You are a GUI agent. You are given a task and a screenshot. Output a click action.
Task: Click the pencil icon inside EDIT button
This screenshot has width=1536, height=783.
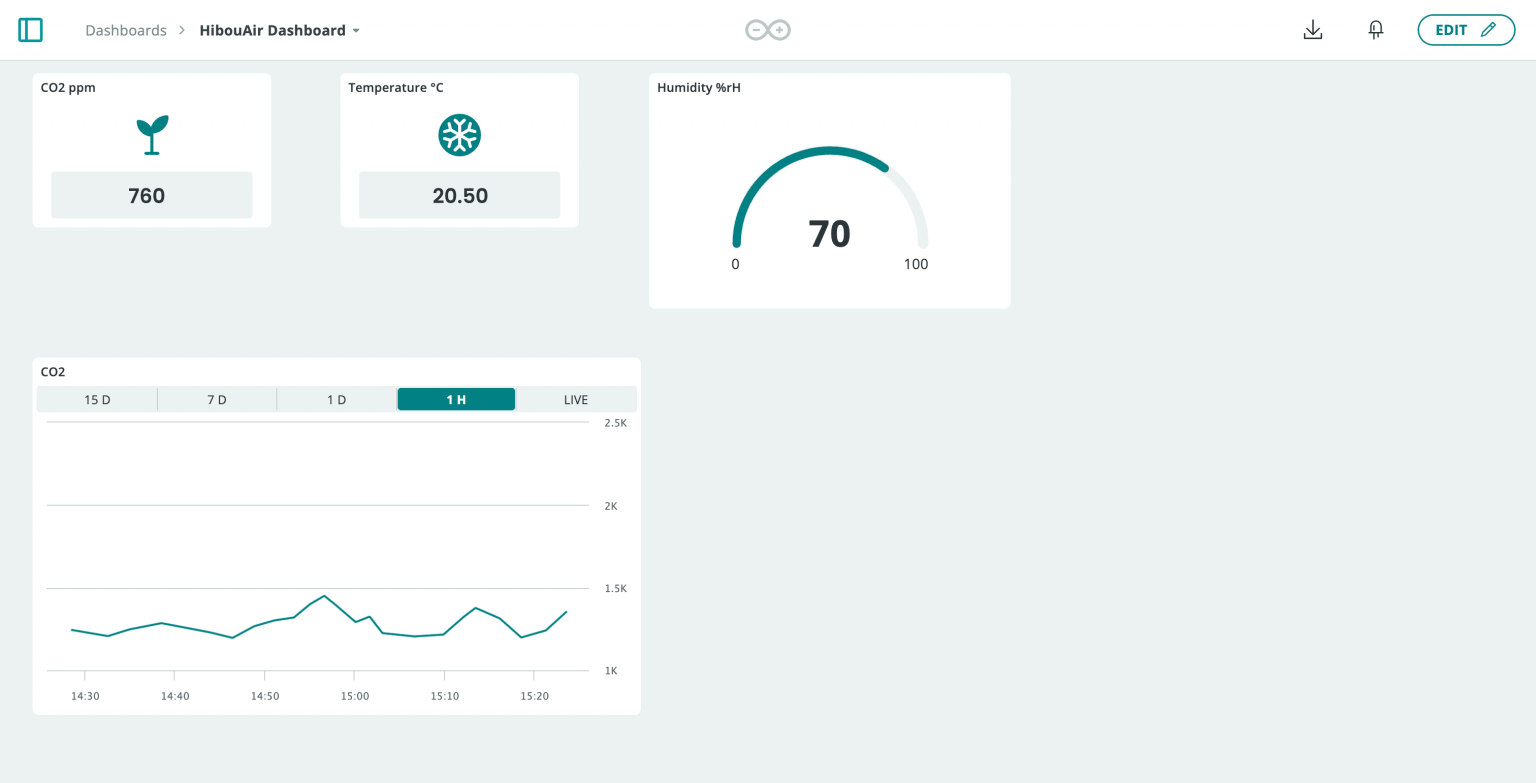tap(1487, 29)
